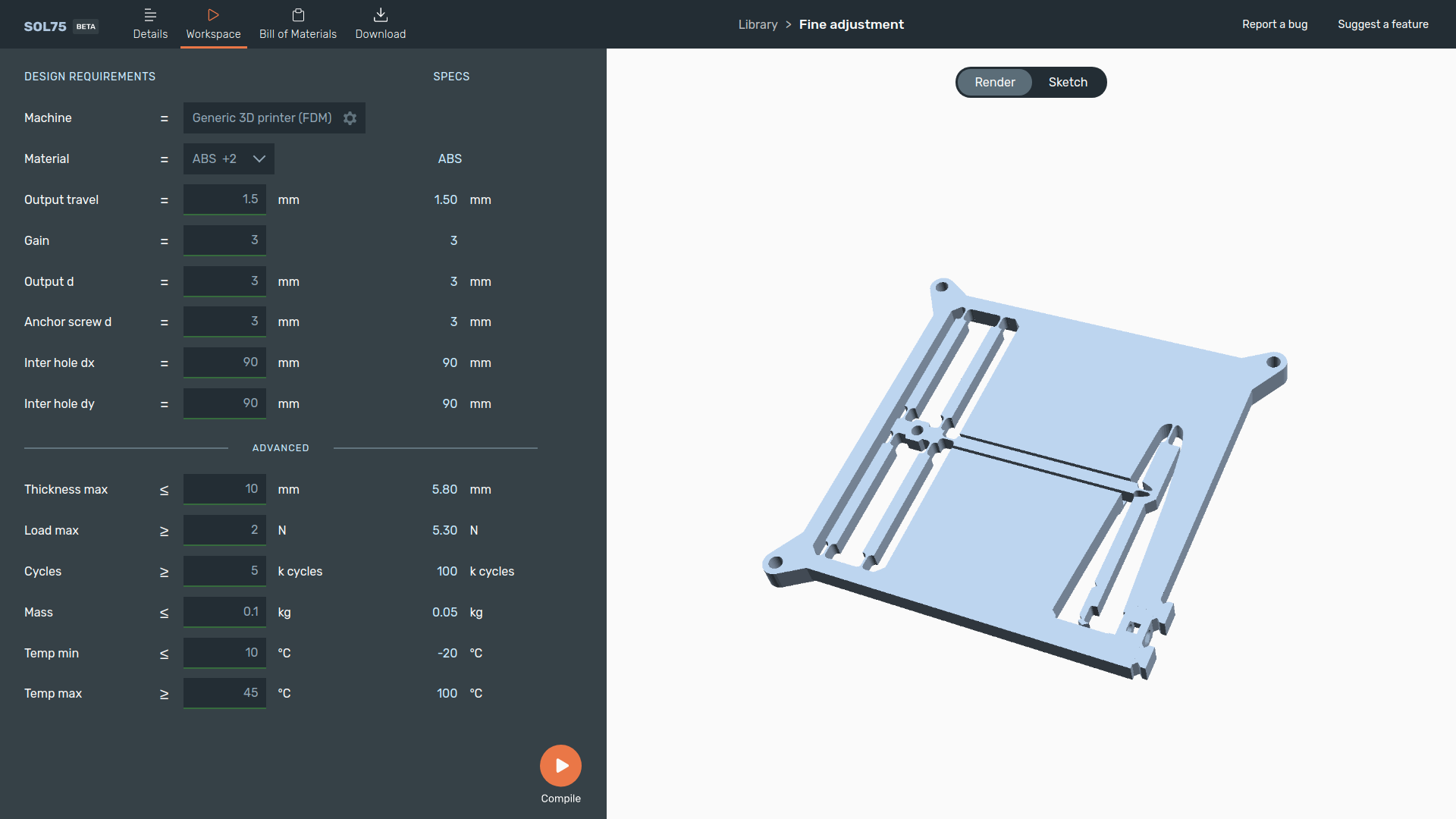Click the SOL75 logo
1456x819 pixels.
point(45,26)
